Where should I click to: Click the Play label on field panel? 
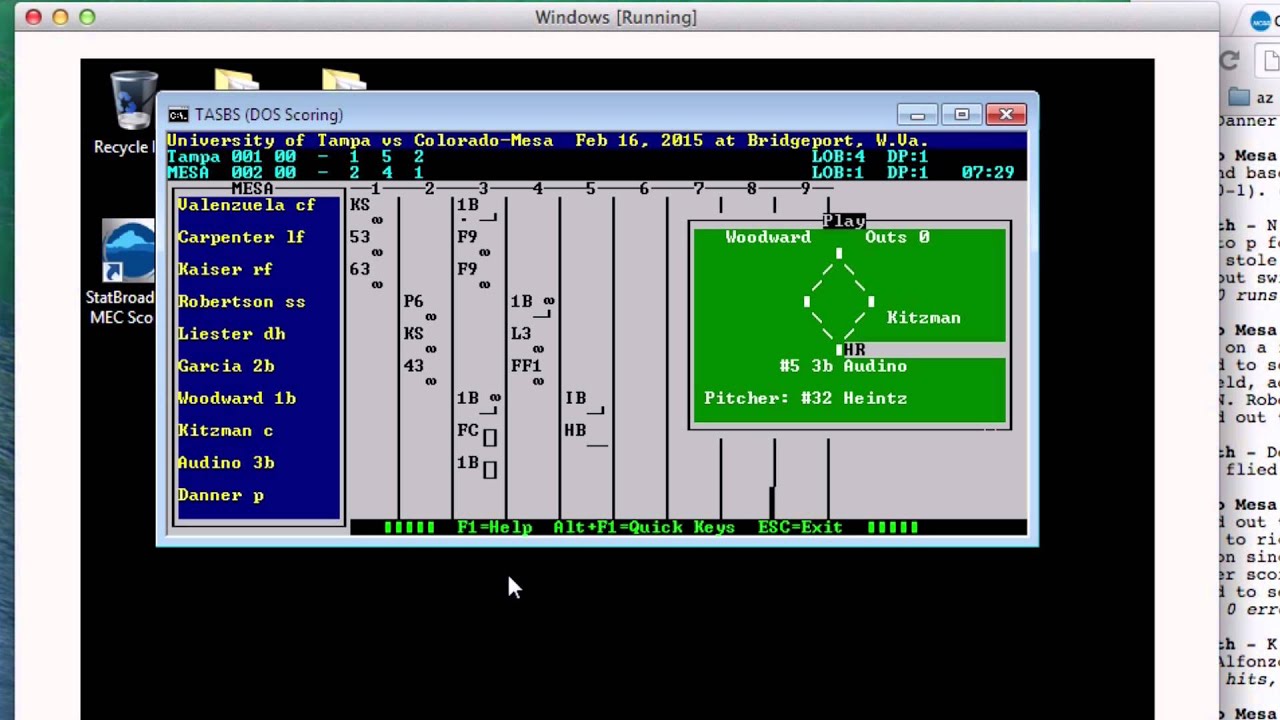[x=844, y=221]
